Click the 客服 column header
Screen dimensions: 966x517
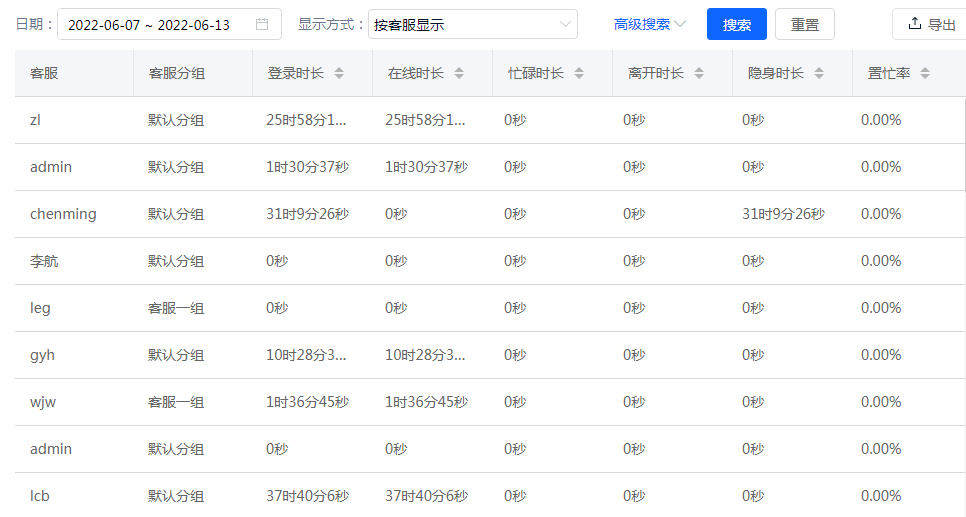44,73
